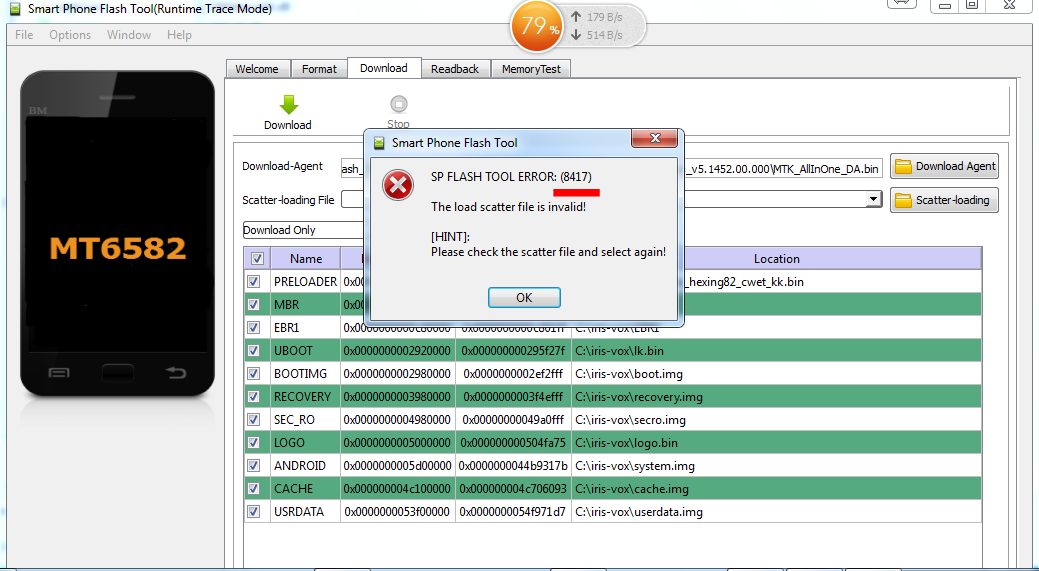Click begin address 0x0000000002980000 of BOOTIMG
Screen dimensions: 1039x571
coord(398,374)
